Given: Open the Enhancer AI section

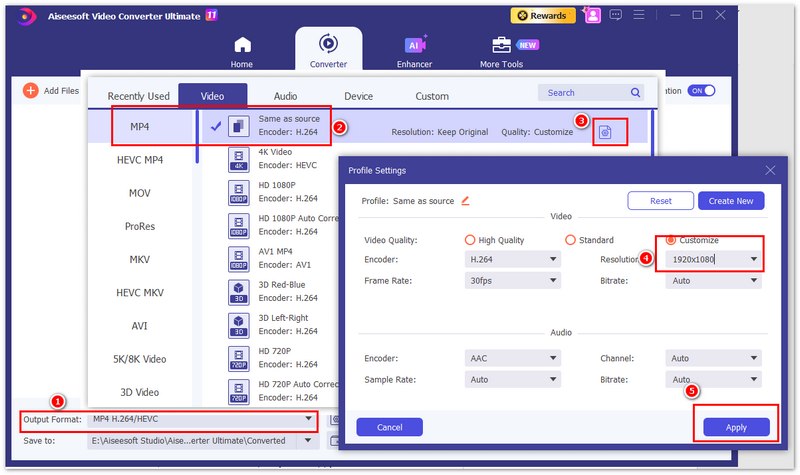Looking at the screenshot, I should 414,52.
